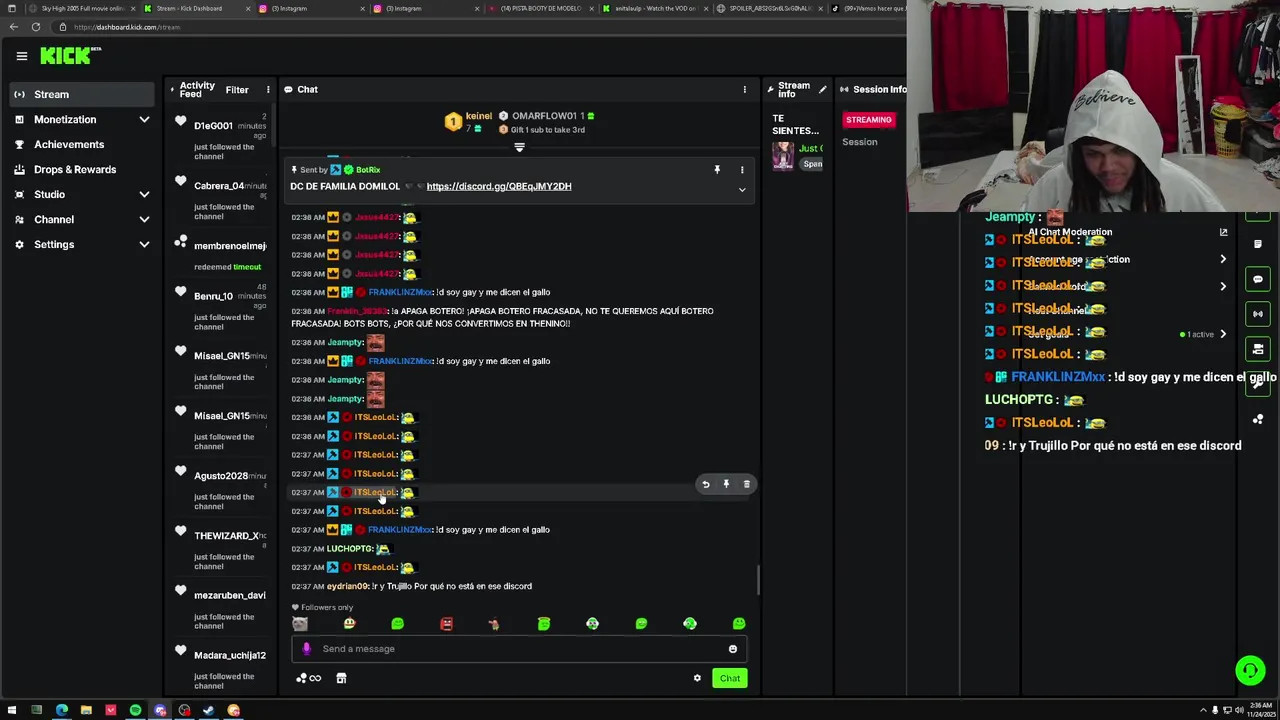Reply to the hovered ITSLeoLoL message

[x=705, y=484]
